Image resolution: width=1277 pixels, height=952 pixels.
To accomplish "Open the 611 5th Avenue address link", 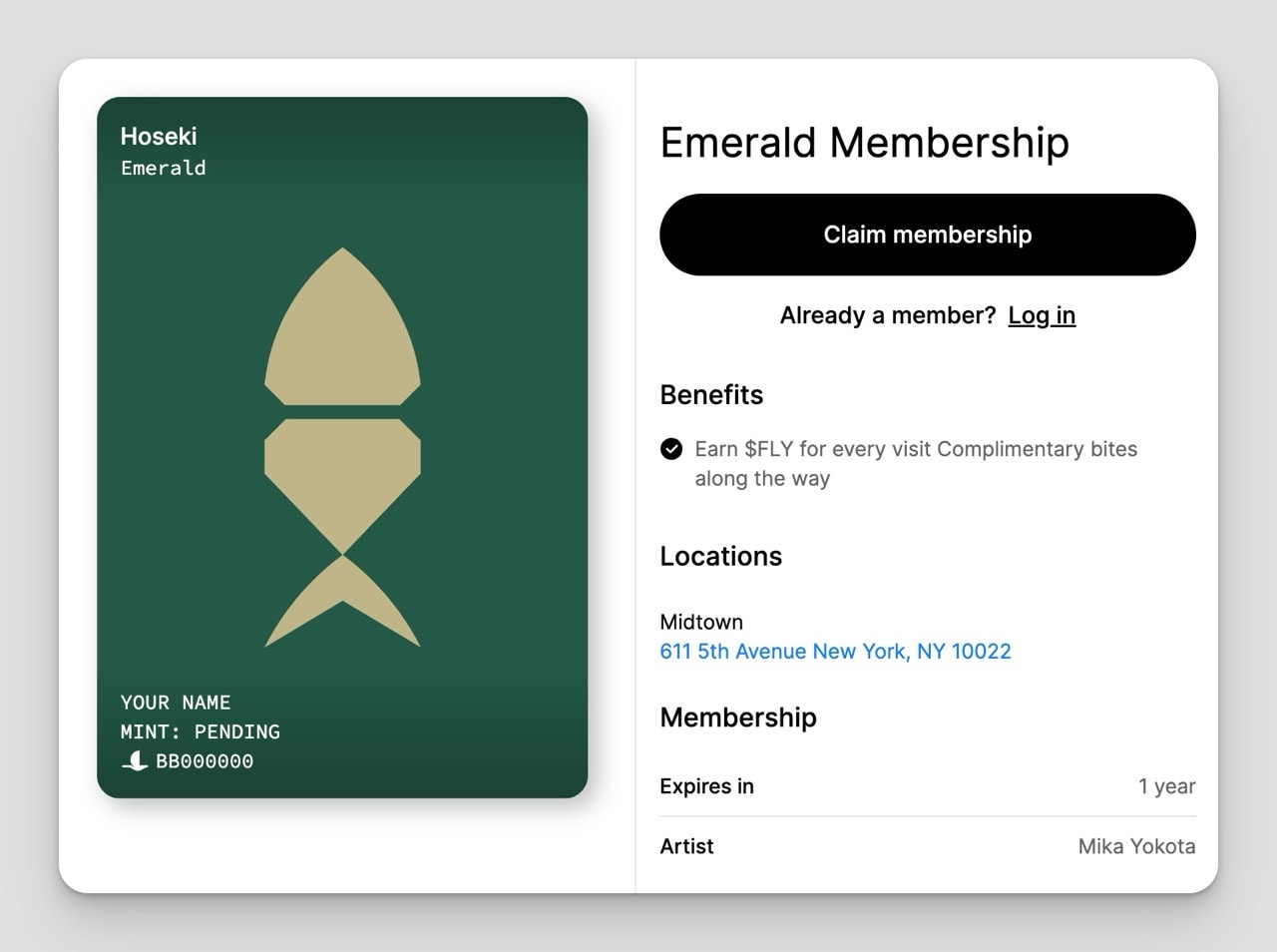I will coord(835,651).
